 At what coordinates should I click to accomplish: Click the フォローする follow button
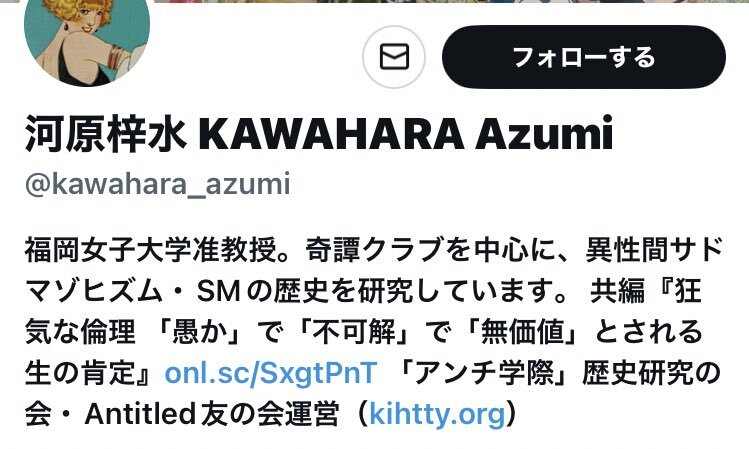(x=584, y=57)
